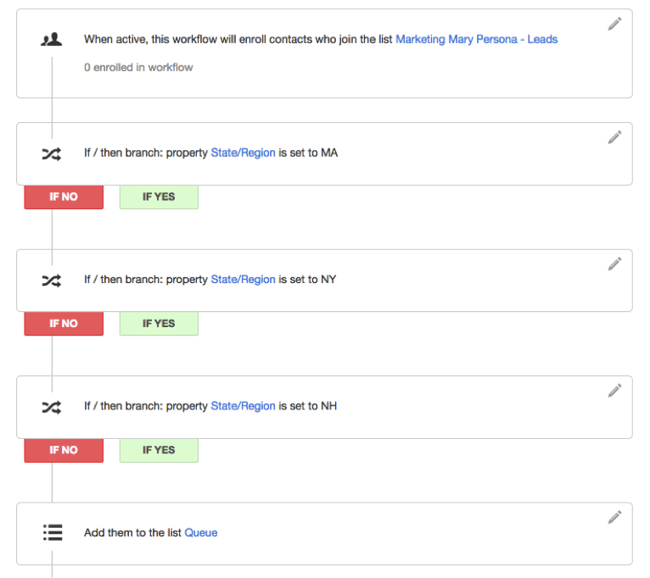Viewport: 650px width, 578px height.
Task: Open State/Region property in the NH branch
Action: tap(243, 406)
